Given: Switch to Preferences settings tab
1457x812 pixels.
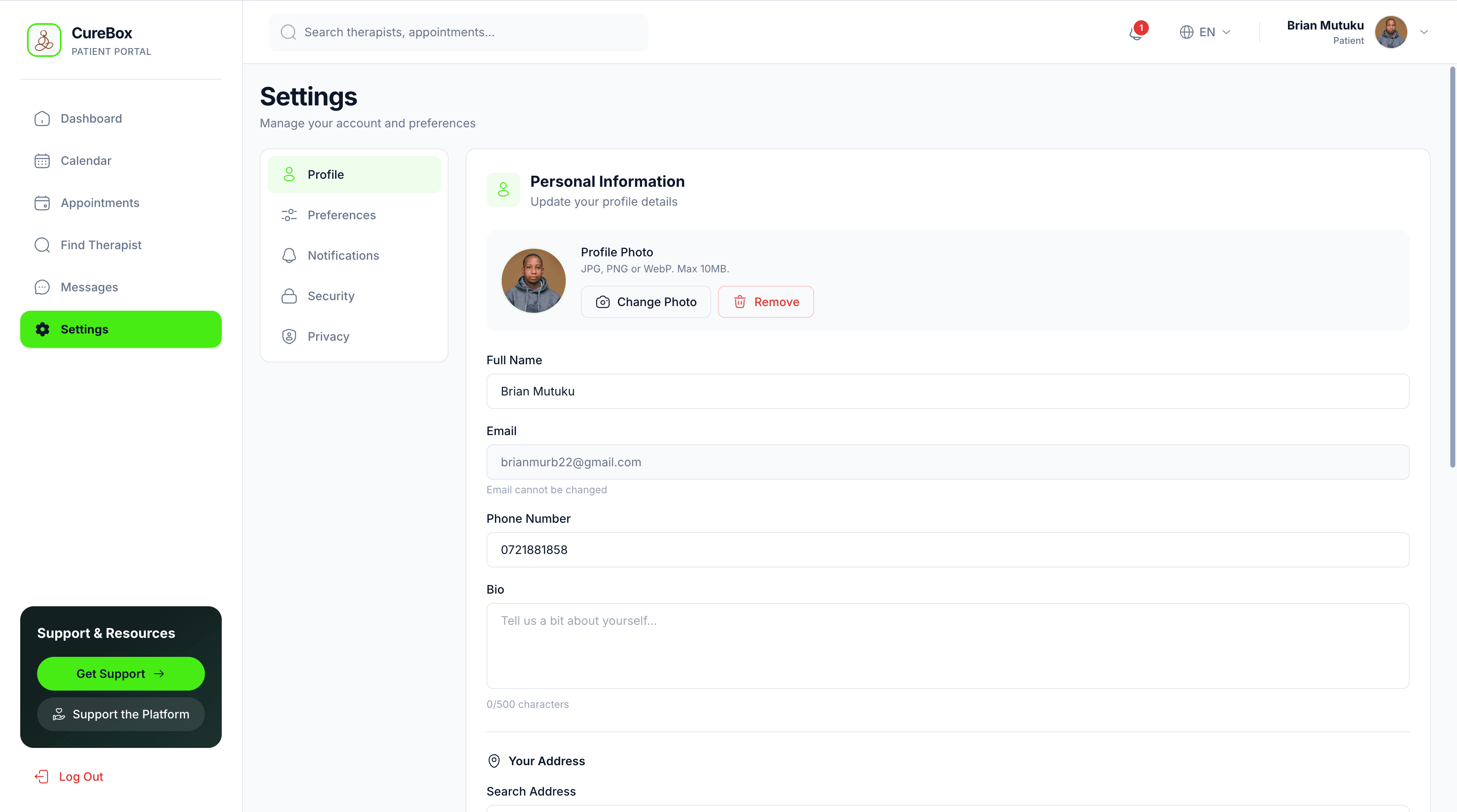Looking at the screenshot, I should pyautogui.click(x=341, y=215).
